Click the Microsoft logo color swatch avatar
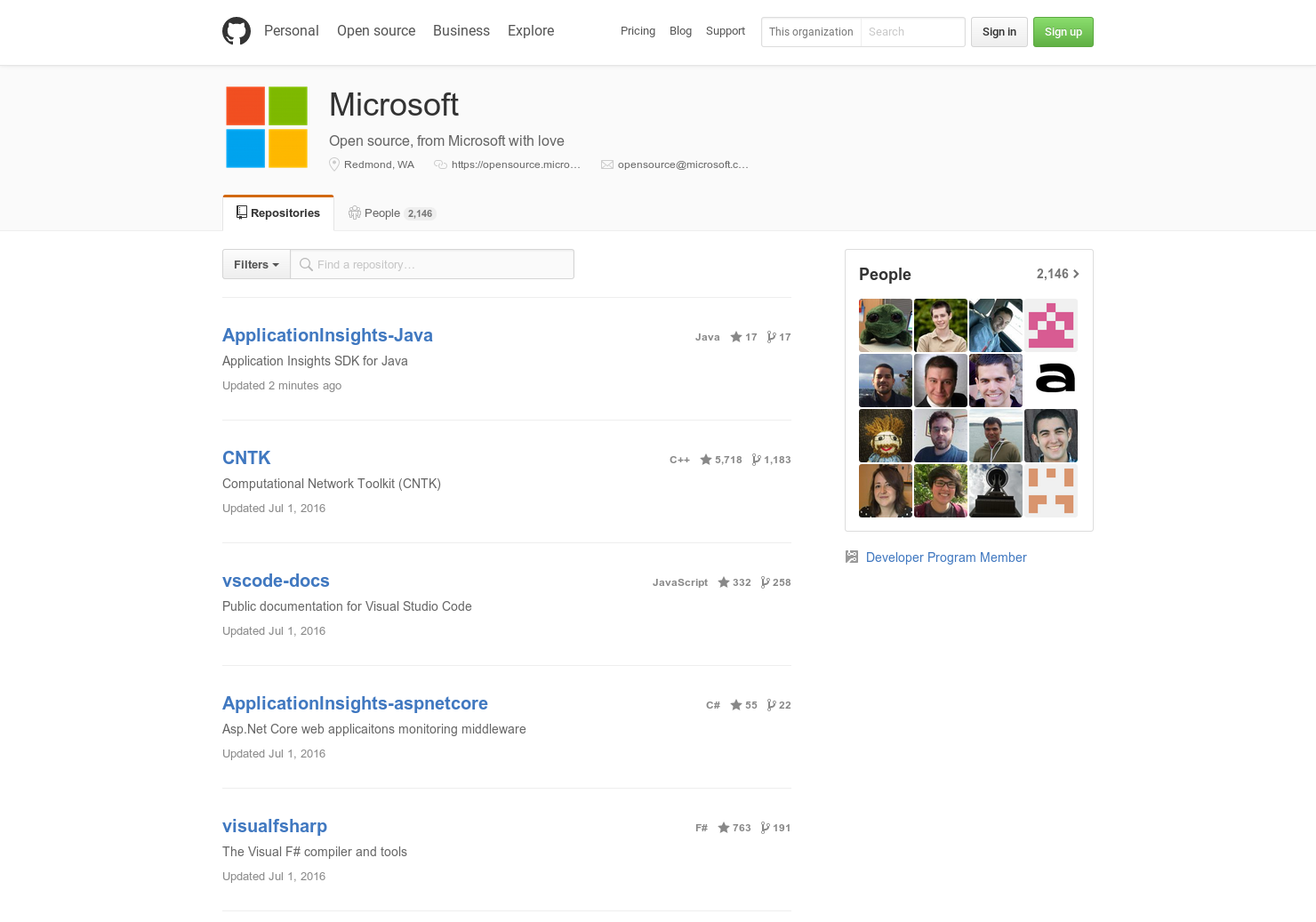This screenshot has width=1316, height=922. (x=266, y=126)
